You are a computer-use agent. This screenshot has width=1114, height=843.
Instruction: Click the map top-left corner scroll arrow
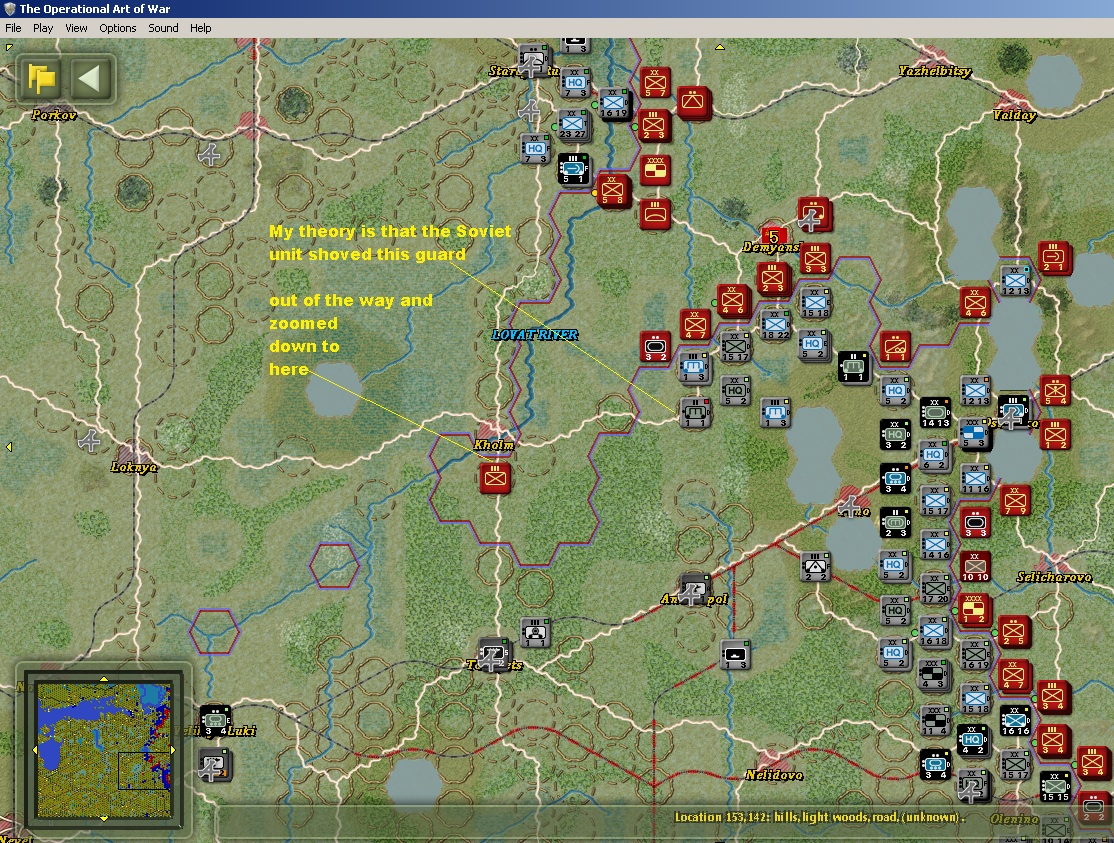(9, 47)
